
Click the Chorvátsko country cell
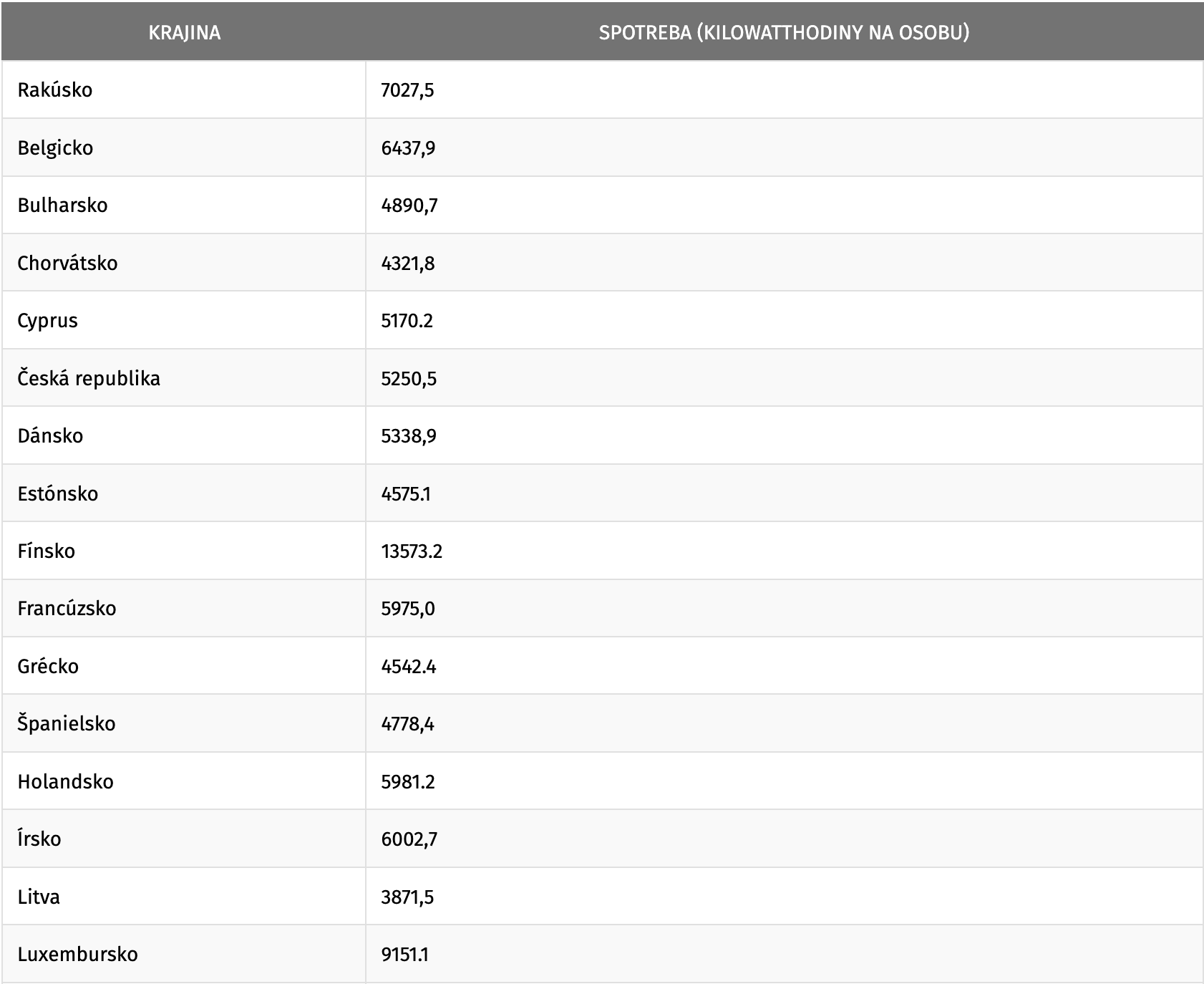(67, 263)
